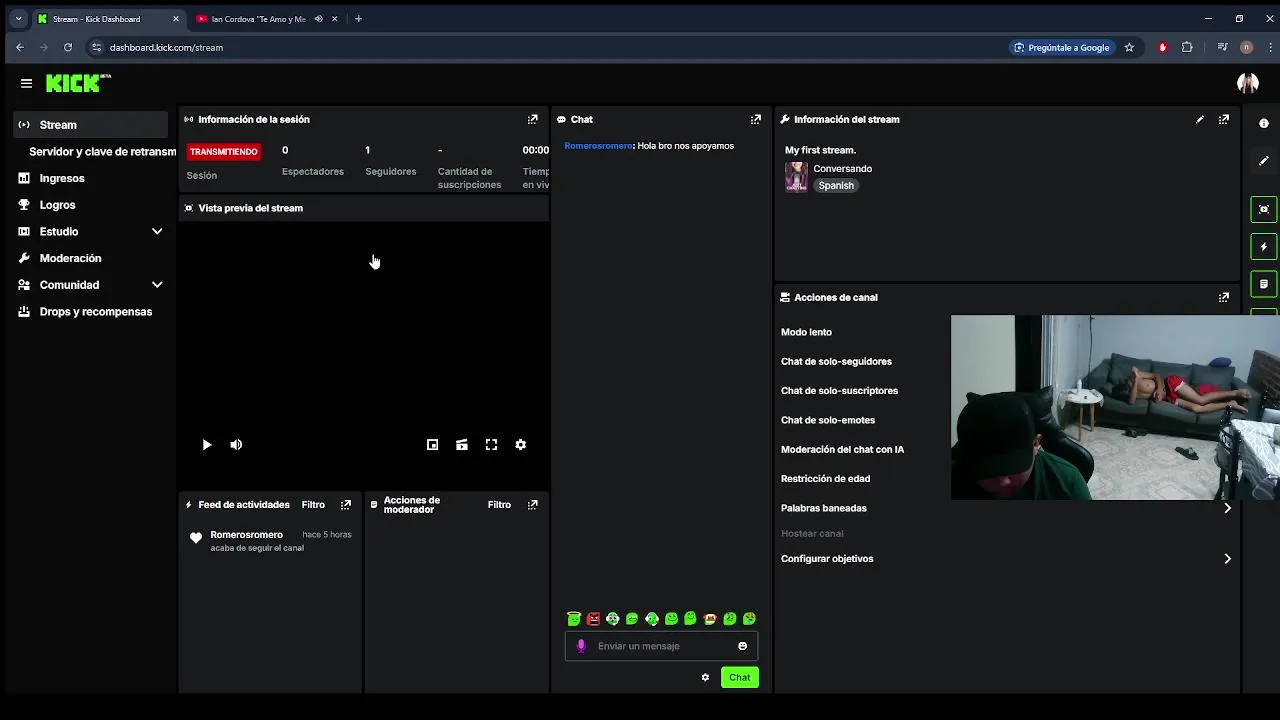This screenshot has height=720, width=1280.
Task: Reload the Kick dashboard page
Action: [x=68, y=47]
